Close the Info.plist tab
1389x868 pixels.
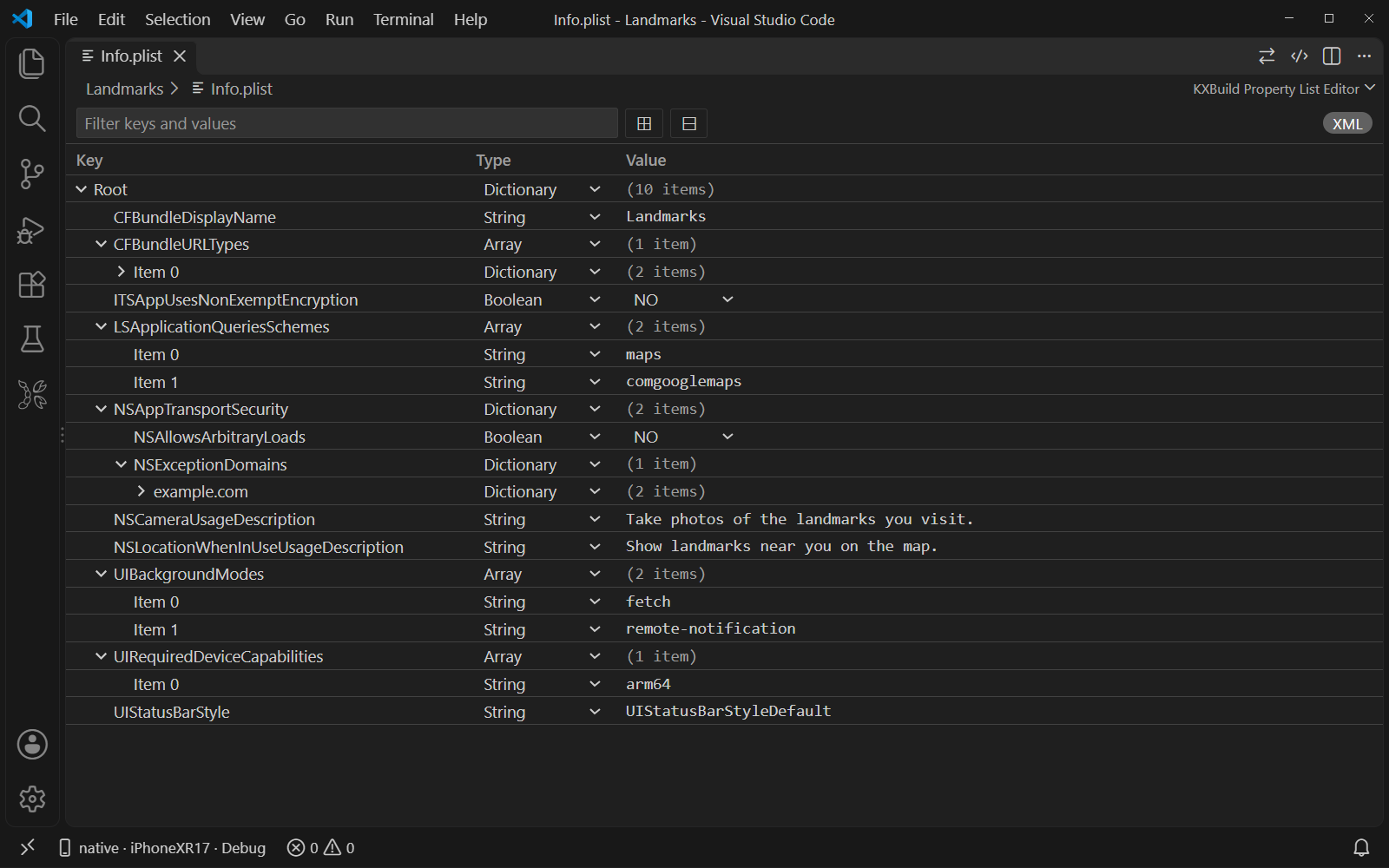click(x=180, y=56)
